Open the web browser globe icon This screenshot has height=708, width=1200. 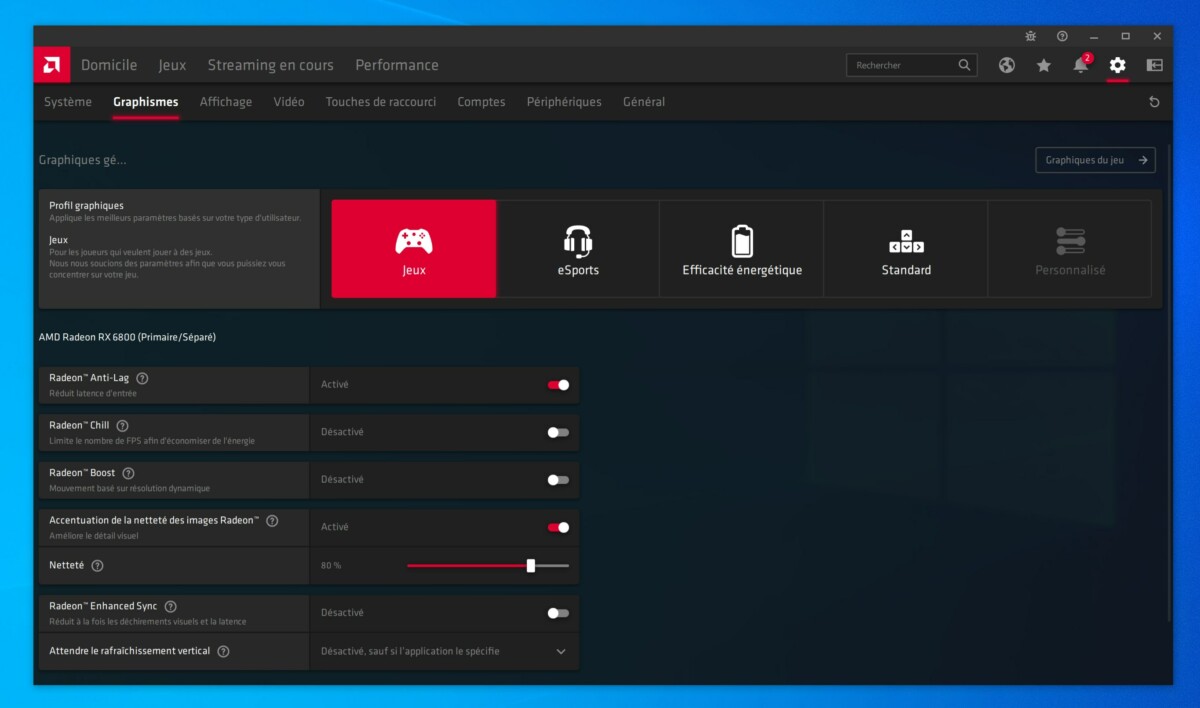pos(1007,65)
